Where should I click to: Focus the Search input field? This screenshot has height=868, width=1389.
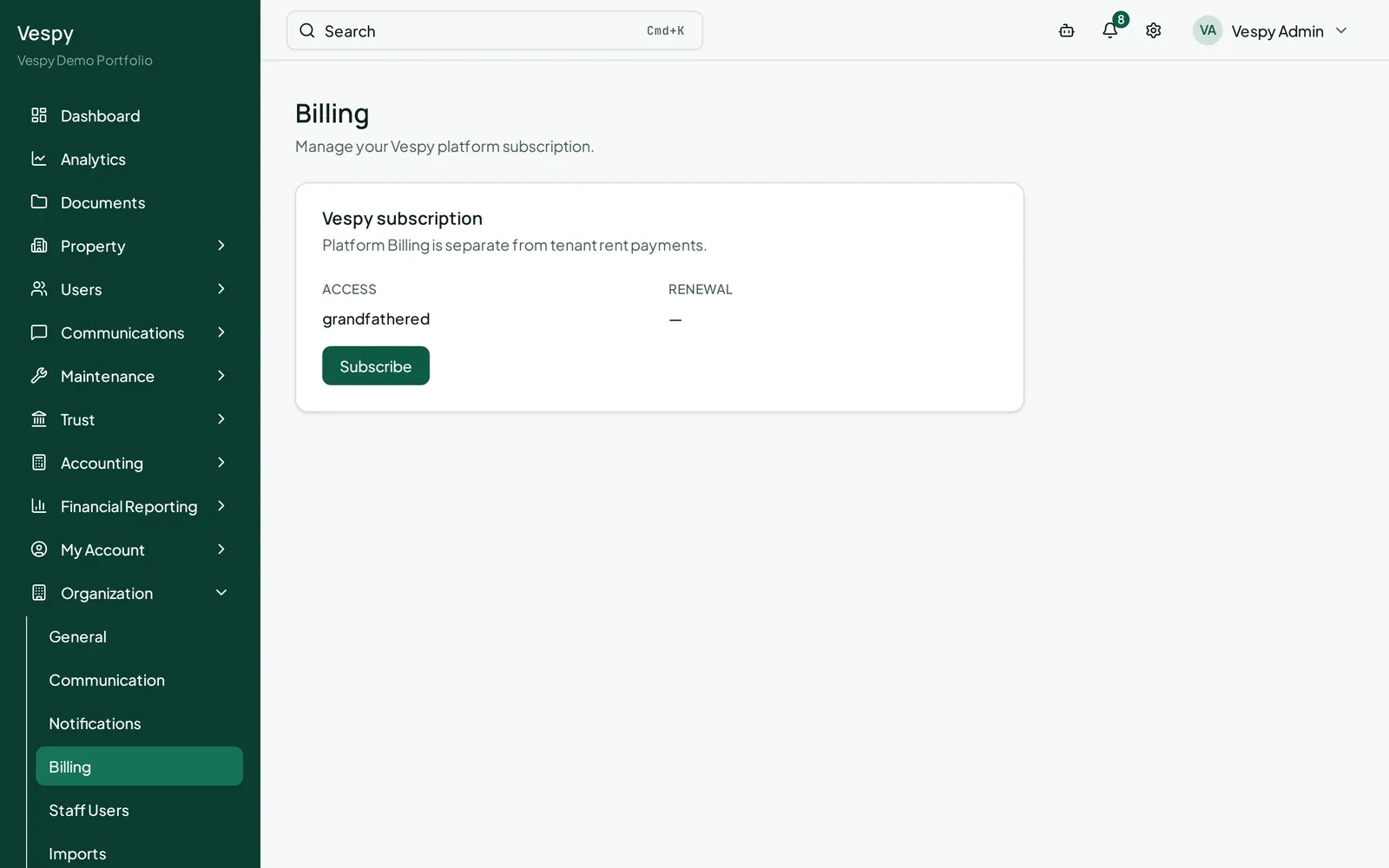(495, 30)
